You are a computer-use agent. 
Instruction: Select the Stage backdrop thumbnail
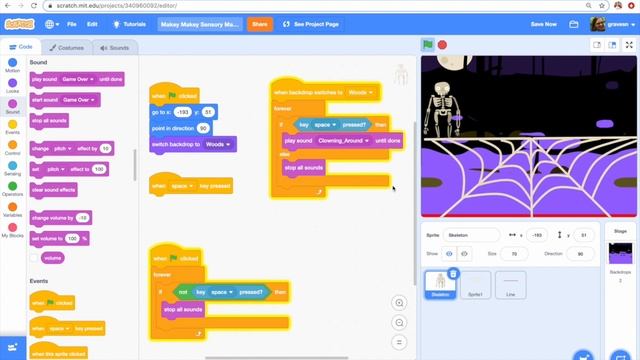coord(620,253)
